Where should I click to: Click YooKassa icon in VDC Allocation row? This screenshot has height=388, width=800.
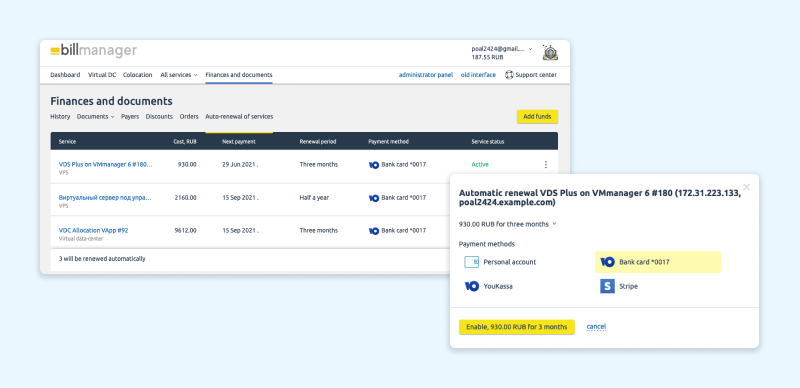point(373,231)
